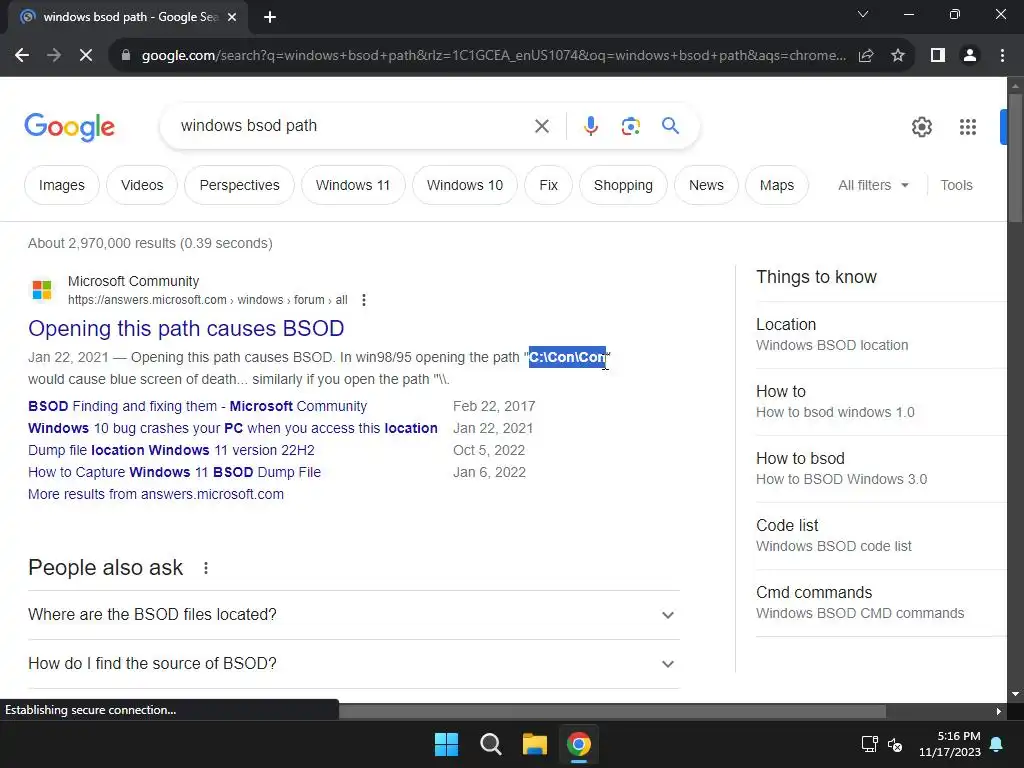The width and height of the screenshot is (1024, 768).
Task: Open More results from answers.microsoft.com
Action: 155,494
